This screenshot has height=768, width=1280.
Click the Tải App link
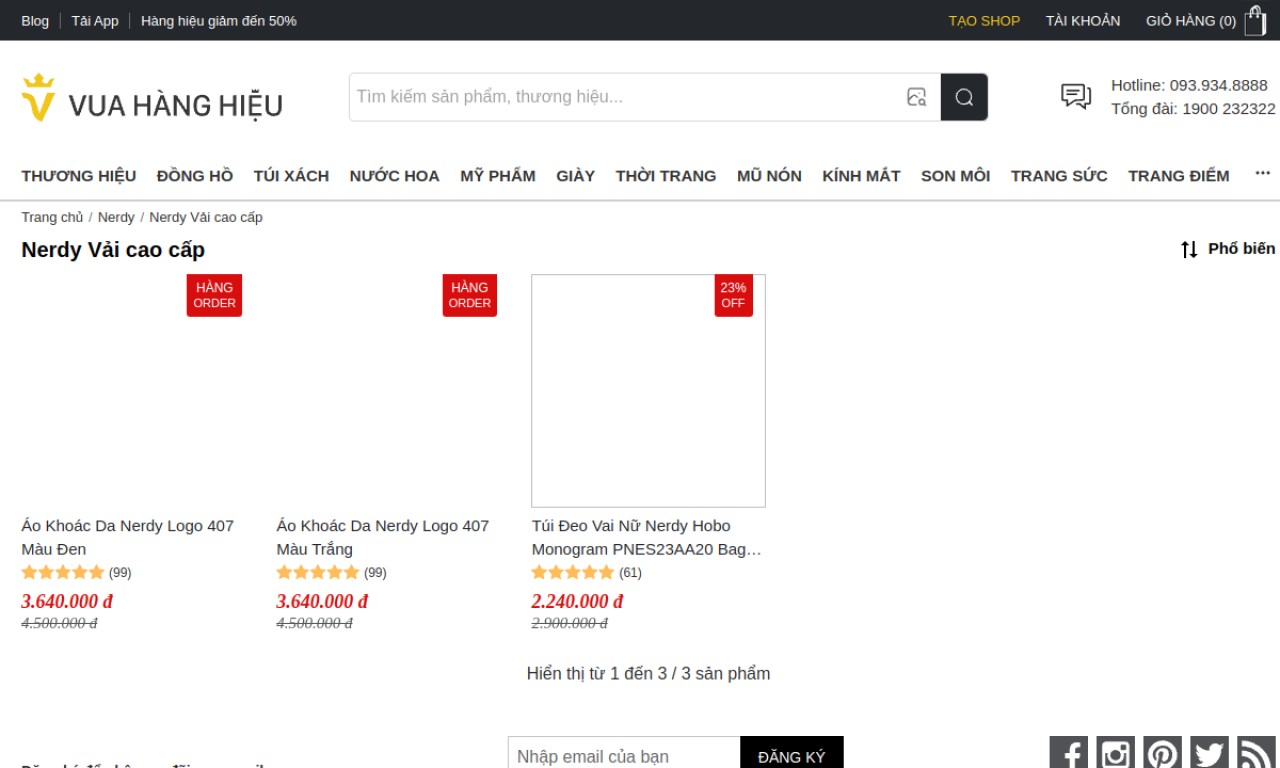[x=95, y=21]
